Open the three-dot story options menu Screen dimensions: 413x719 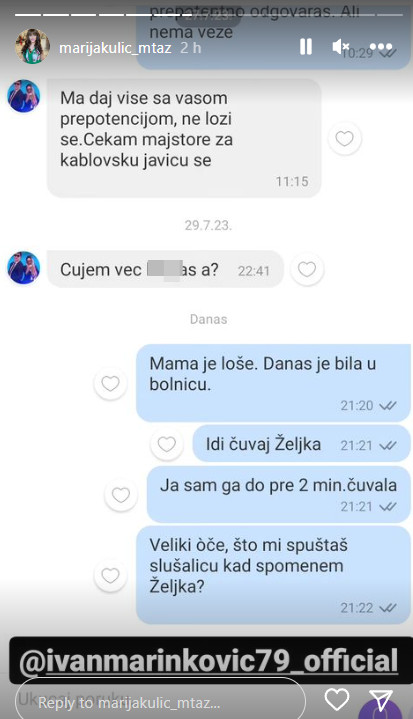380,47
